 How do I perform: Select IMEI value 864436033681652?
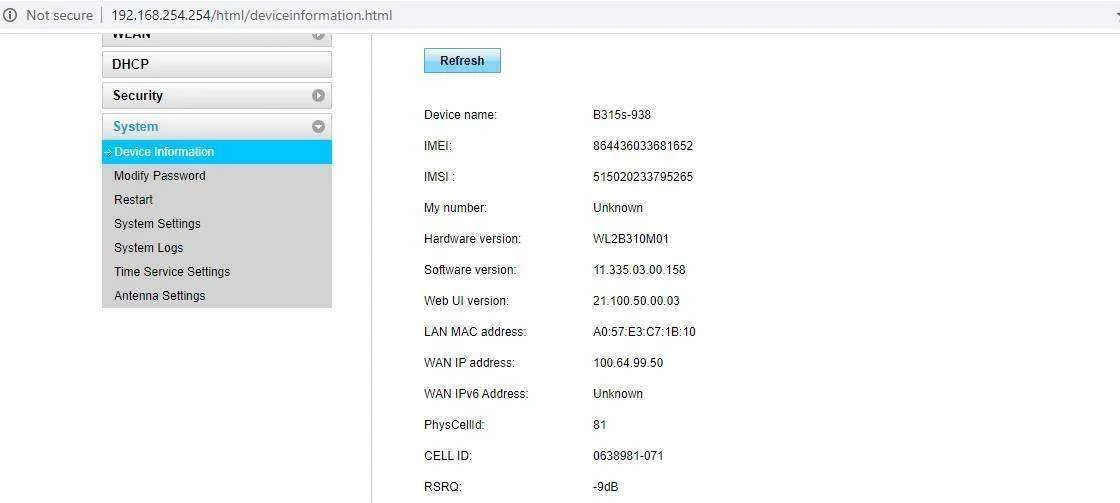(x=643, y=146)
